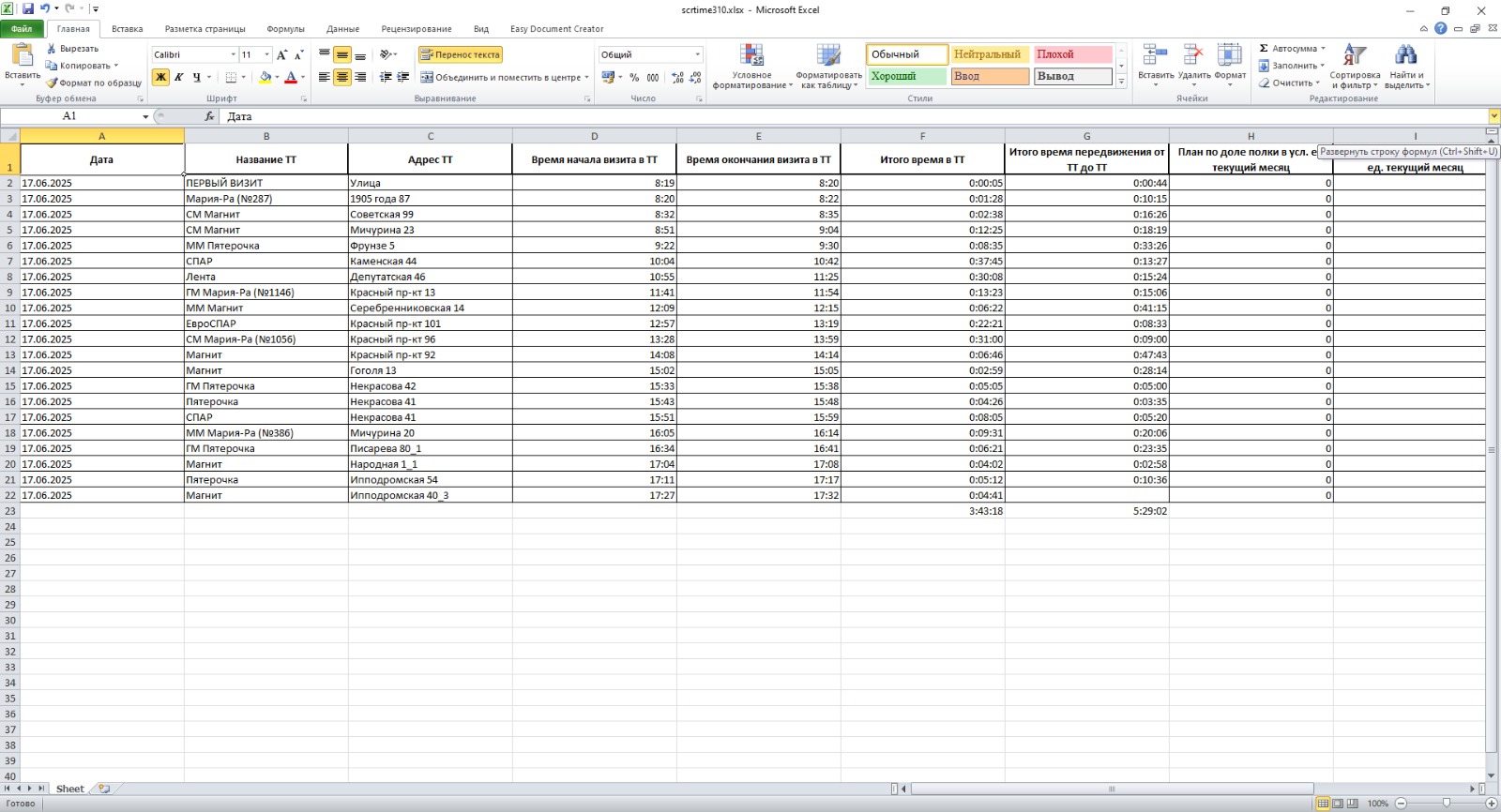
Task: Apply the Хороший (Good) green cell style
Action: pyautogui.click(x=906, y=76)
